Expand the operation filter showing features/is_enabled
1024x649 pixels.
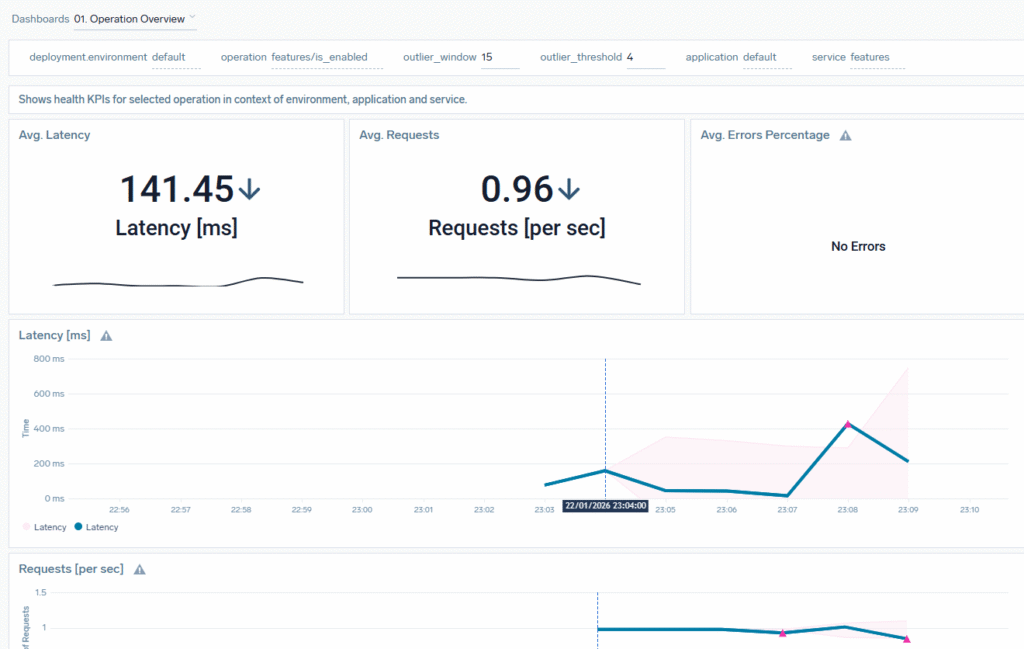click(x=318, y=58)
